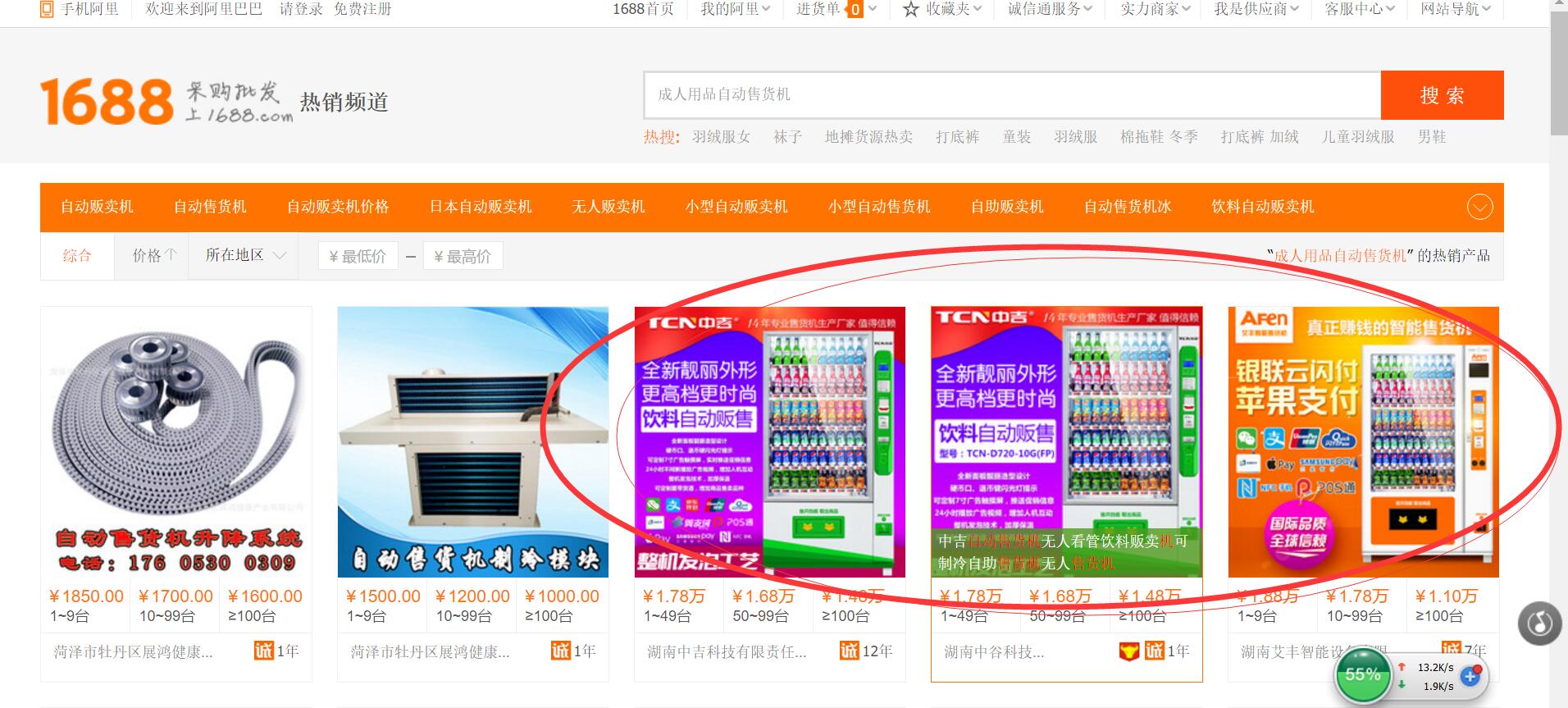The width and height of the screenshot is (1568, 708).
Task: Select the 综合 sorting tab
Action: [x=77, y=255]
